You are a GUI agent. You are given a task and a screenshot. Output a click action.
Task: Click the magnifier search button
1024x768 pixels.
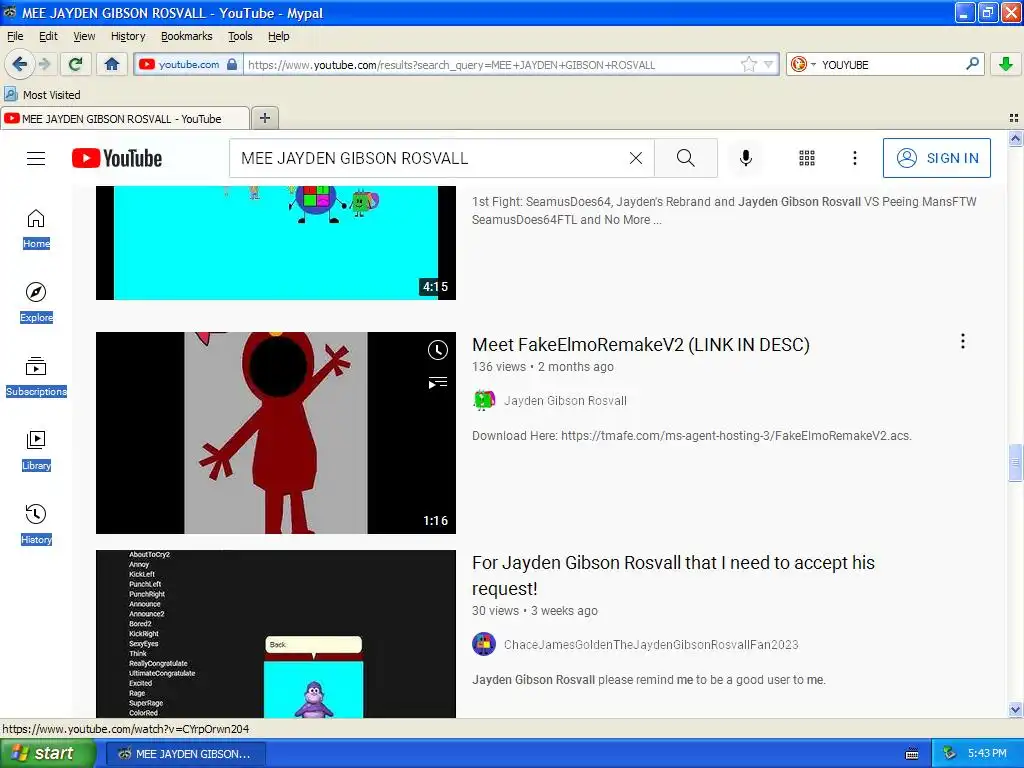click(686, 158)
